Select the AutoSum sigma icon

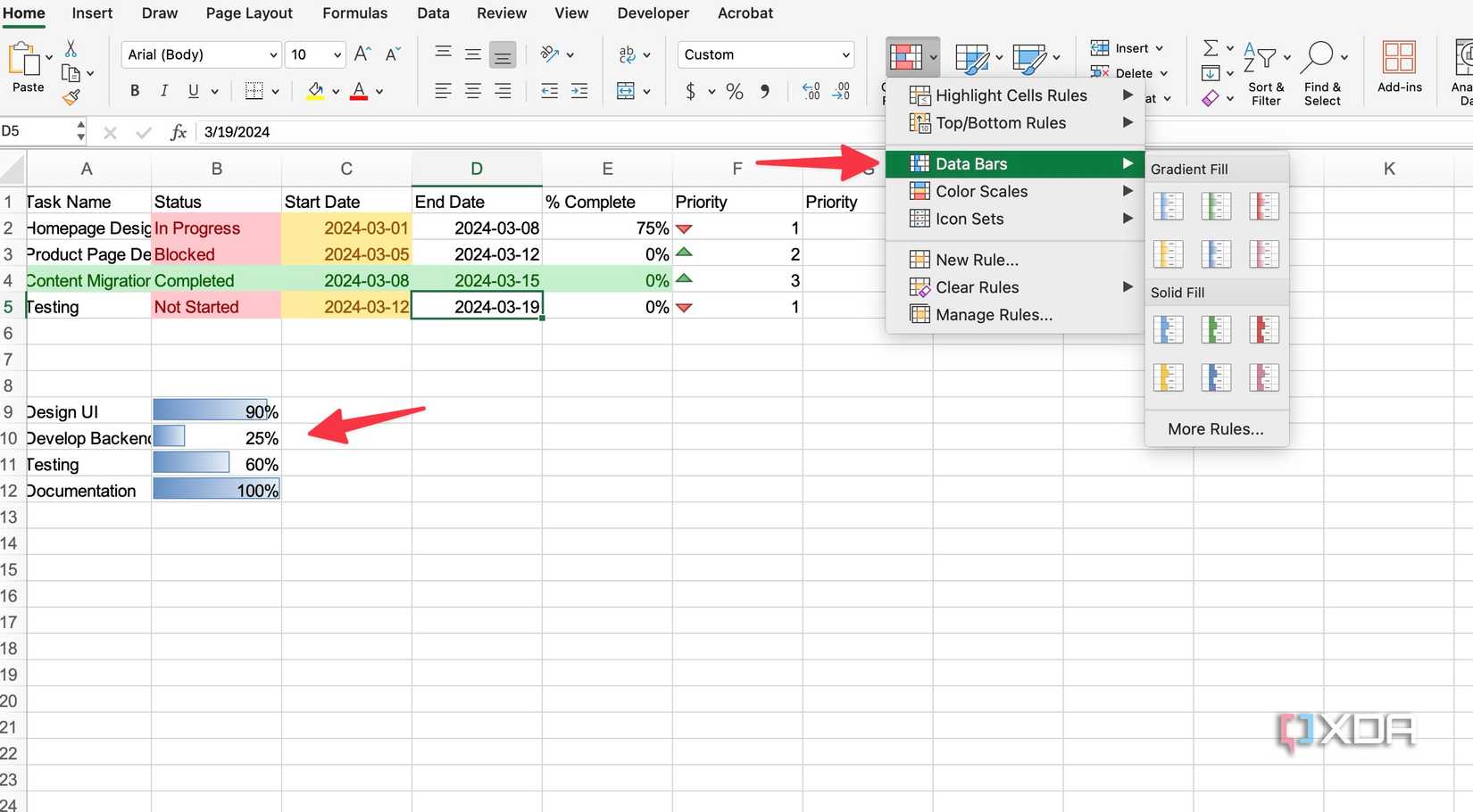click(1211, 48)
